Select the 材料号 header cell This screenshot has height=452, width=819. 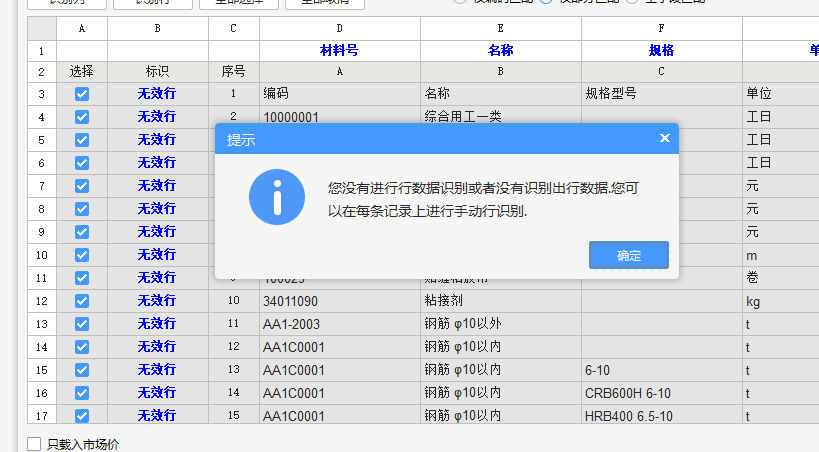pyautogui.click(x=340, y=51)
